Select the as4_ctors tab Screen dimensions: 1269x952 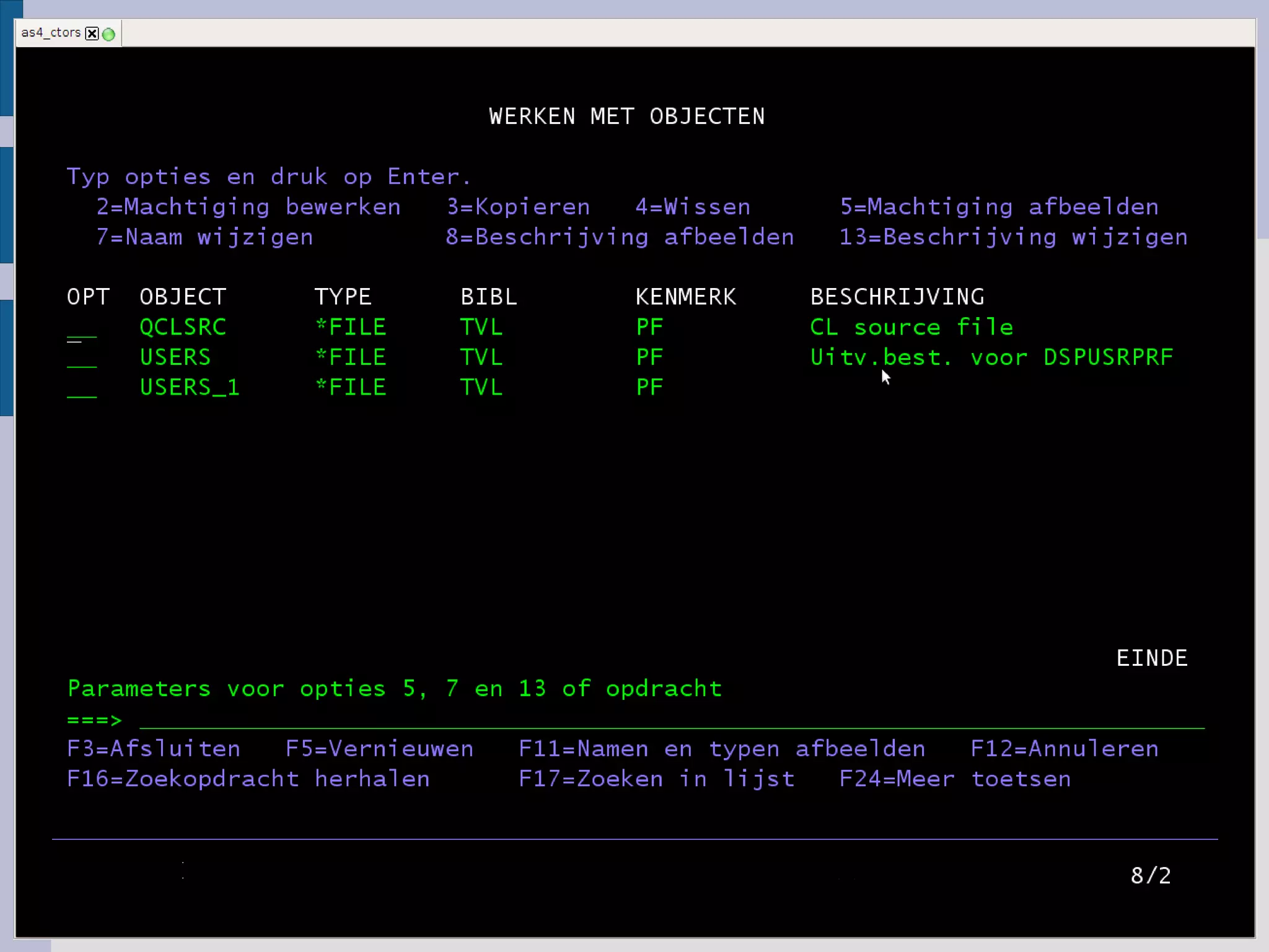click(51, 33)
